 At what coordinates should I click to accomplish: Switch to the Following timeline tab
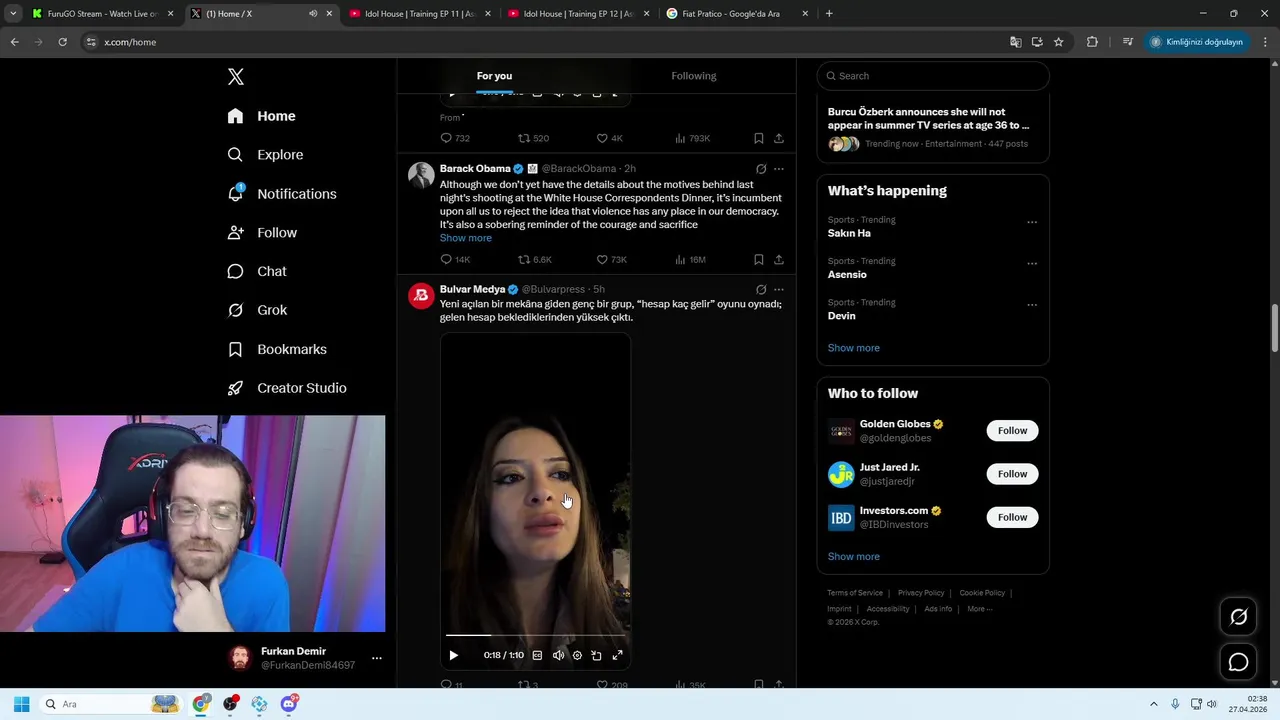(694, 76)
